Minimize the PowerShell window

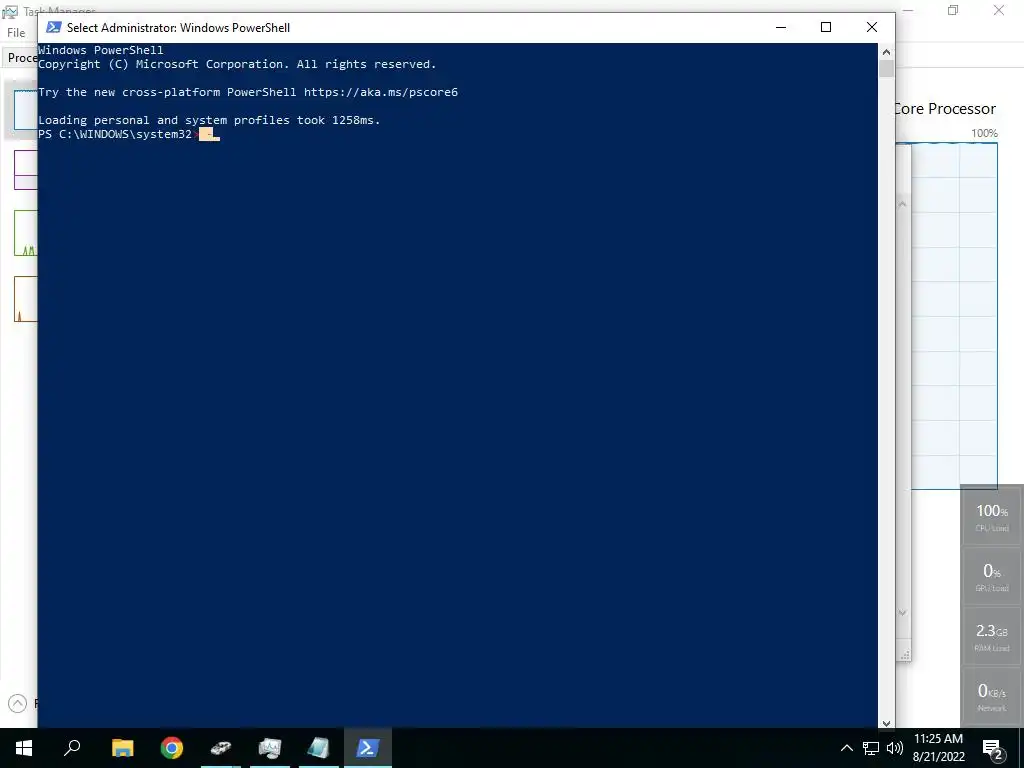point(780,27)
